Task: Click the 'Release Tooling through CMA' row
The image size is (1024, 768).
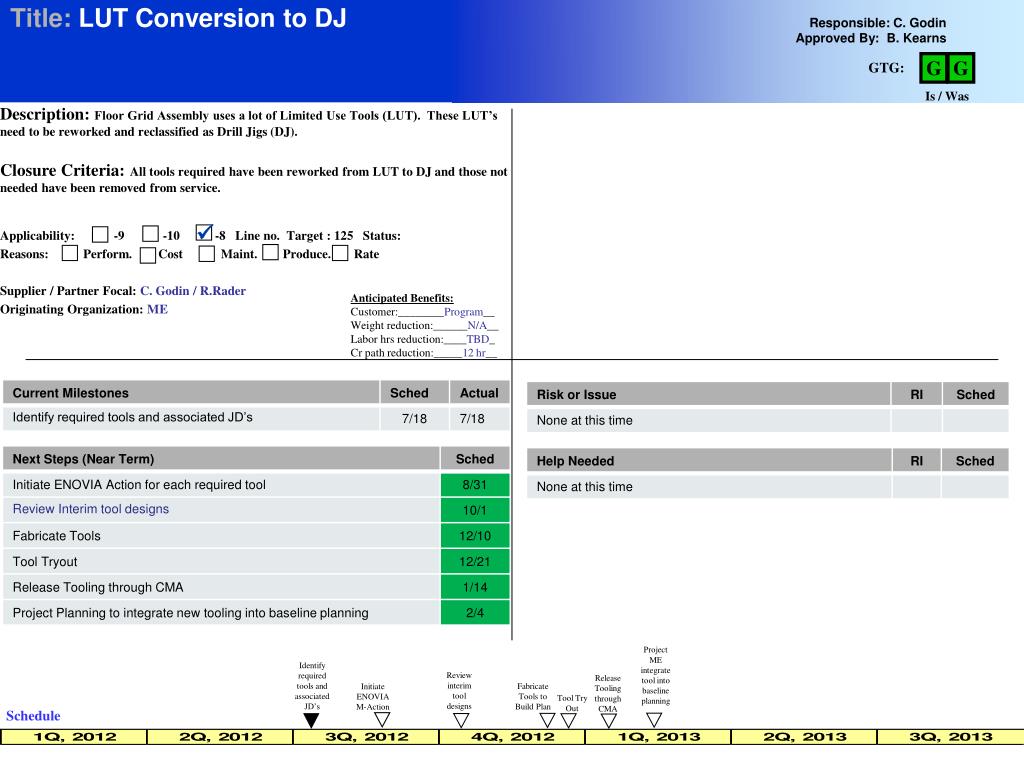Action: 221,587
